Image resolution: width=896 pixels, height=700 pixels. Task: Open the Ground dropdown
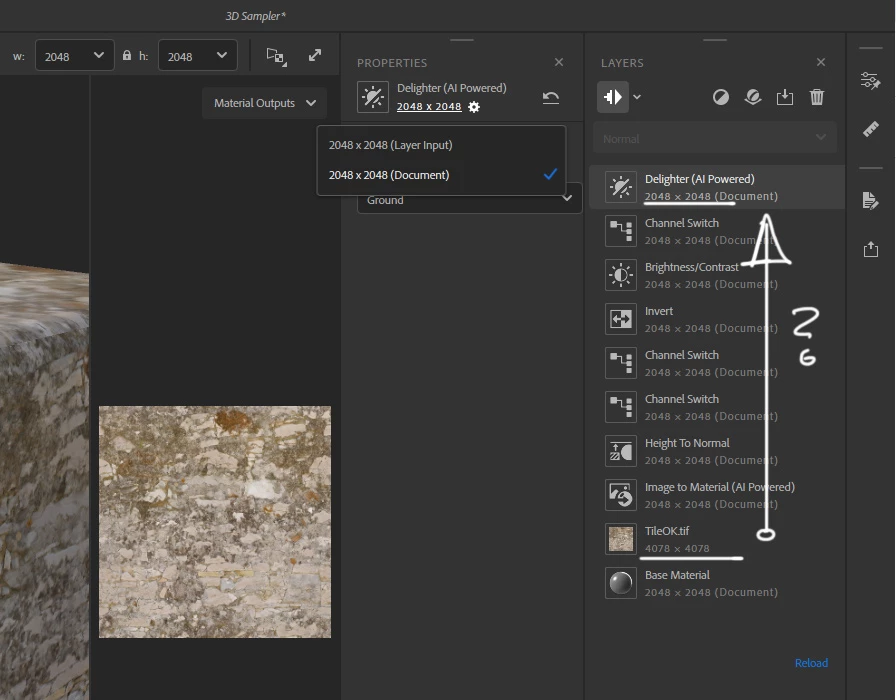[x=470, y=199]
